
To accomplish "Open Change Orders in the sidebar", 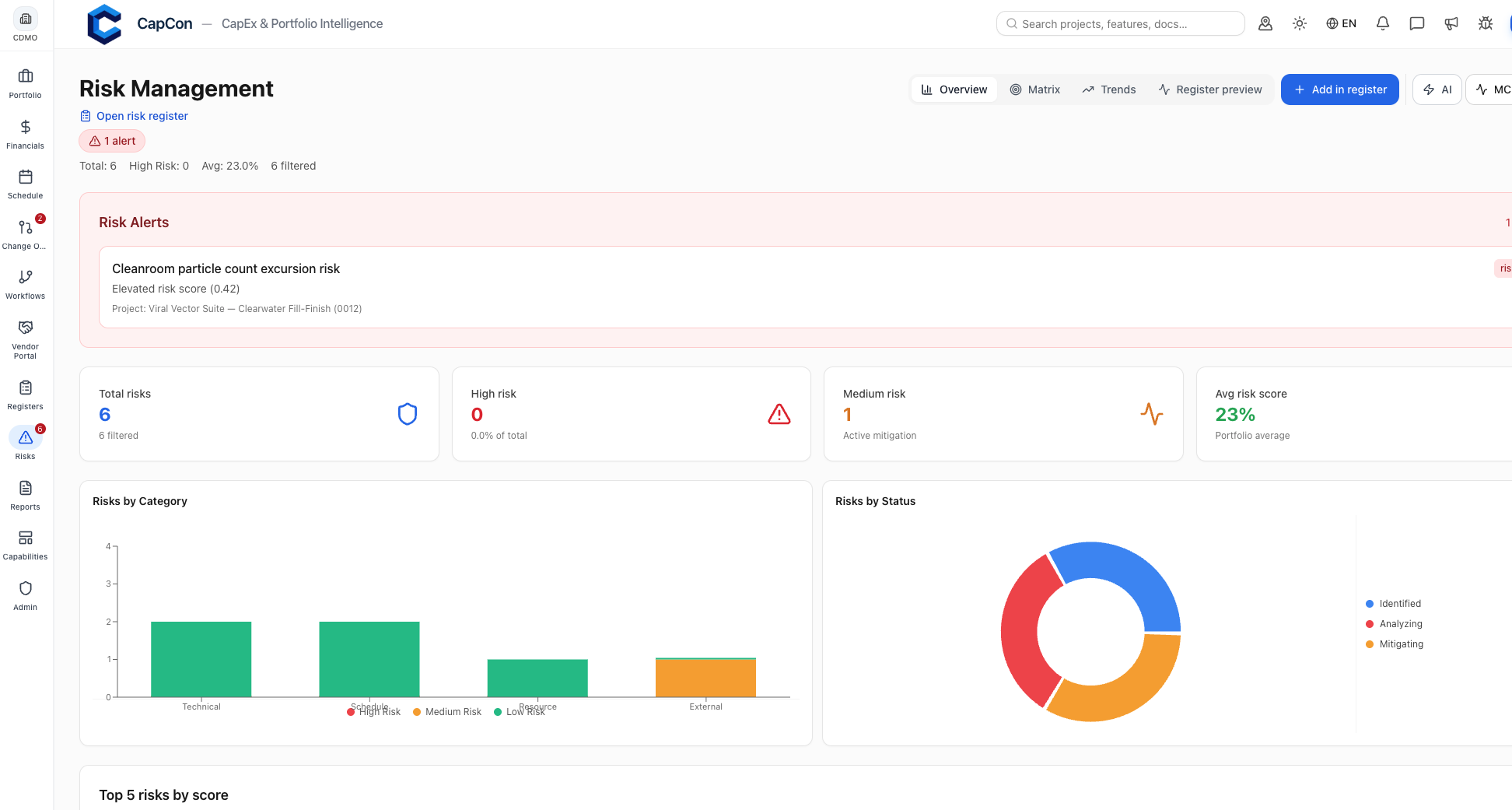I will tap(26, 235).
